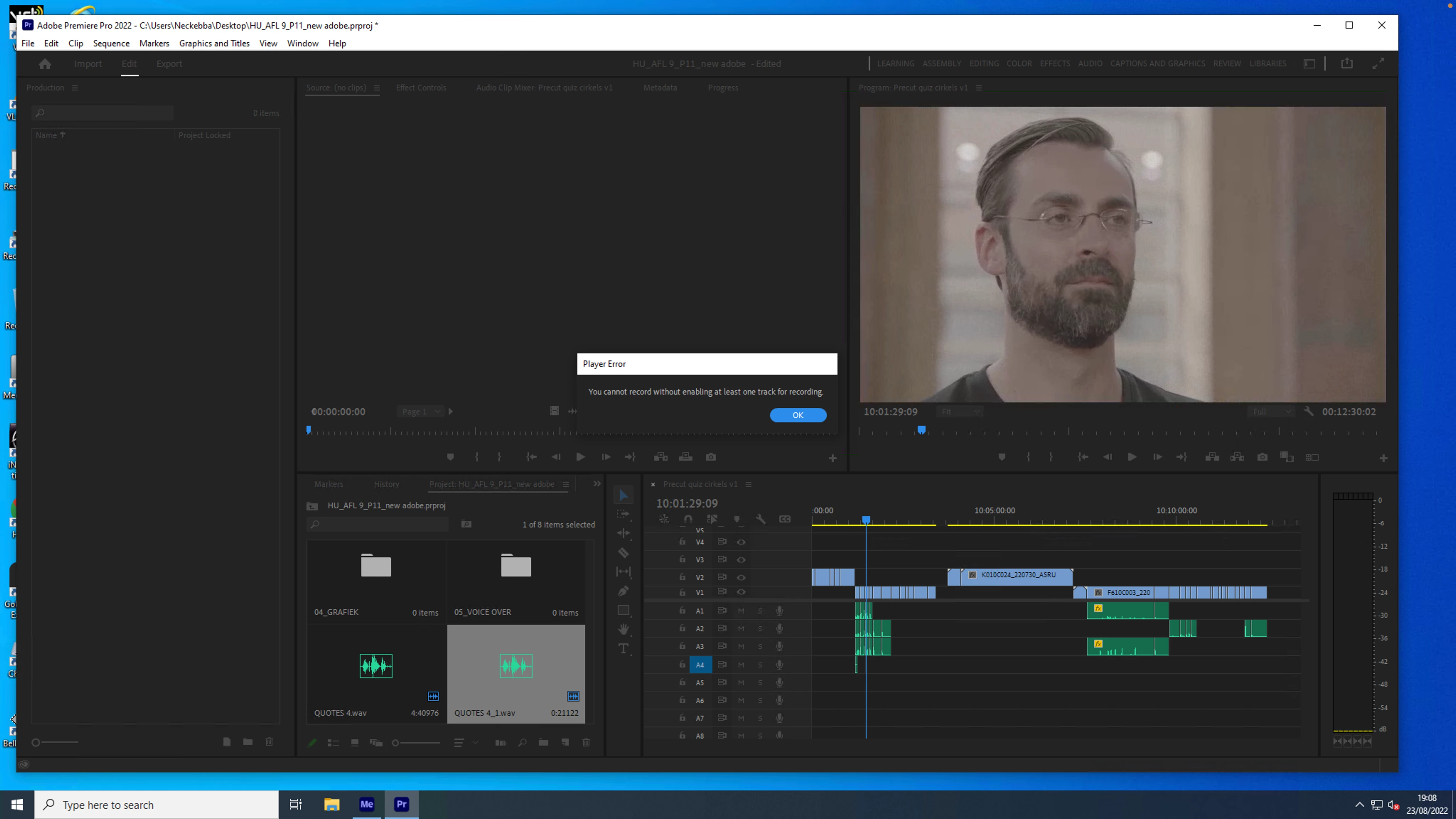
Task: Open timeline display settings wrench
Action: tap(761, 519)
